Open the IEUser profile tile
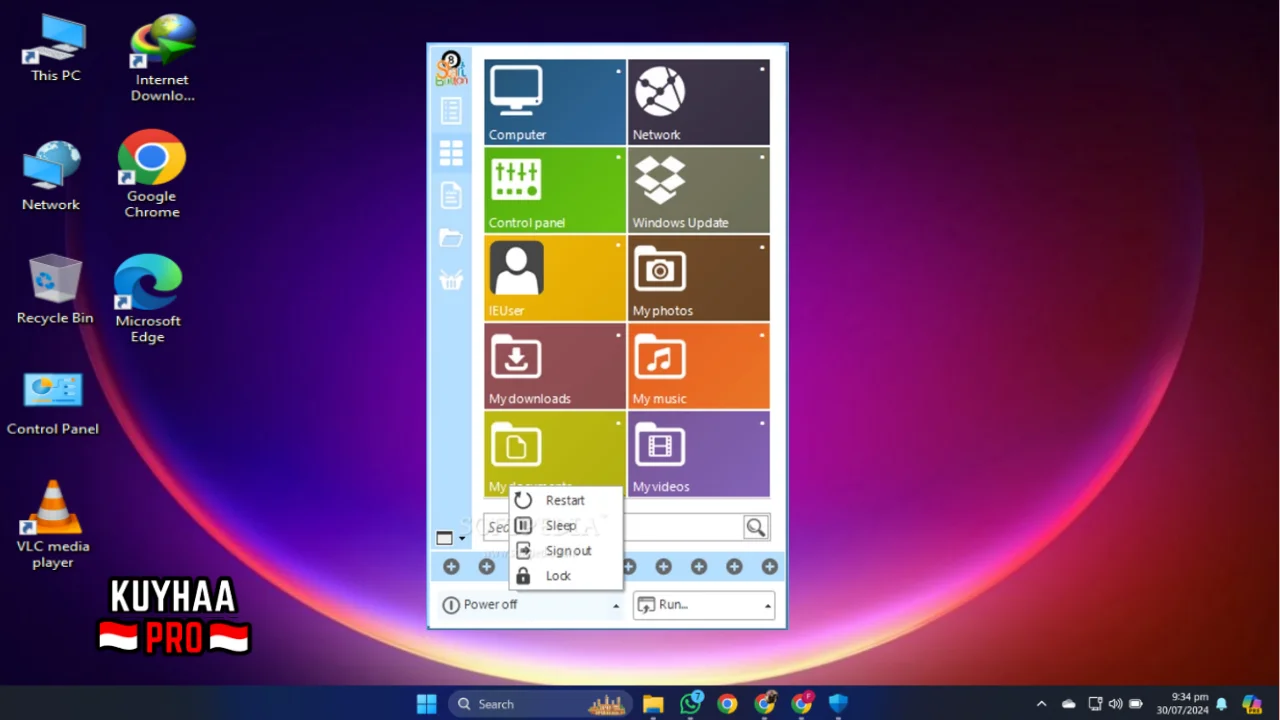This screenshot has height=720, width=1280. coord(555,278)
